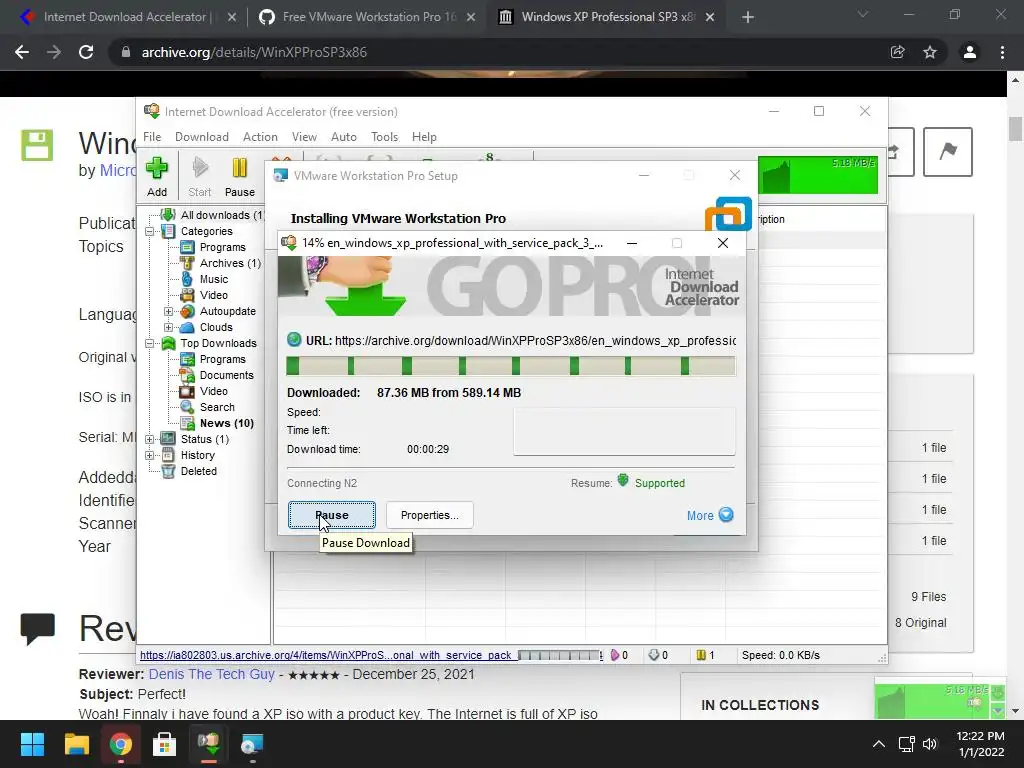The height and width of the screenshot is (768, 1024).
Task: Click the floating speed widget near taskbar
Action: click(940, 700)
